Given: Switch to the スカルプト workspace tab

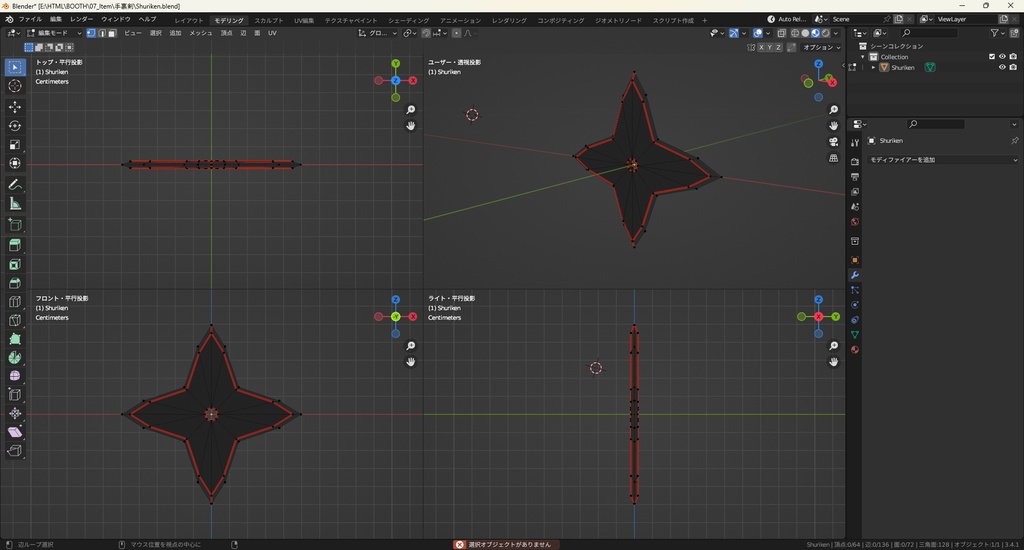Looking at the screenshot, I should point(268,20).
